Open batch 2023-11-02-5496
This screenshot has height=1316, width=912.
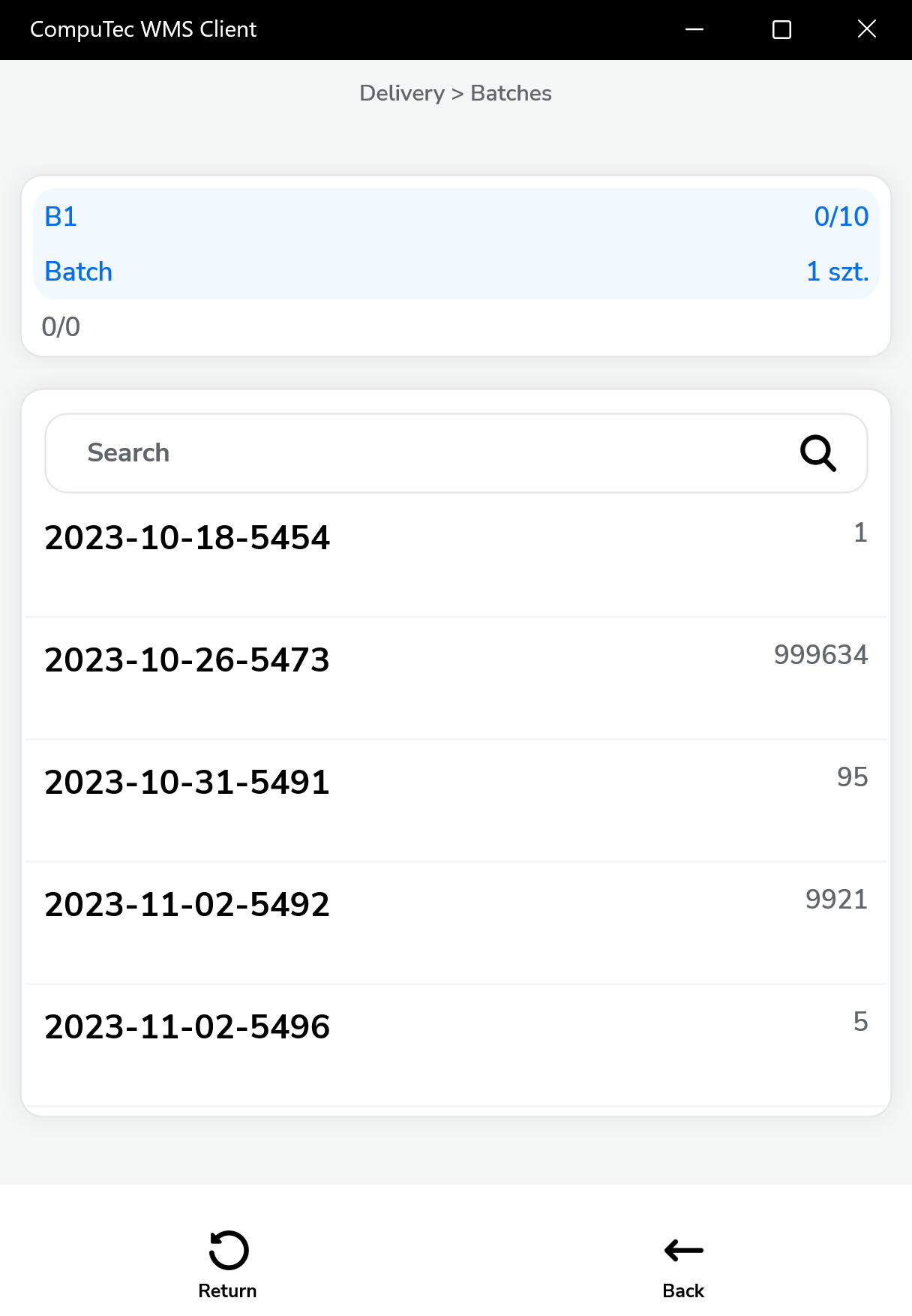(x=187, y=1027)
